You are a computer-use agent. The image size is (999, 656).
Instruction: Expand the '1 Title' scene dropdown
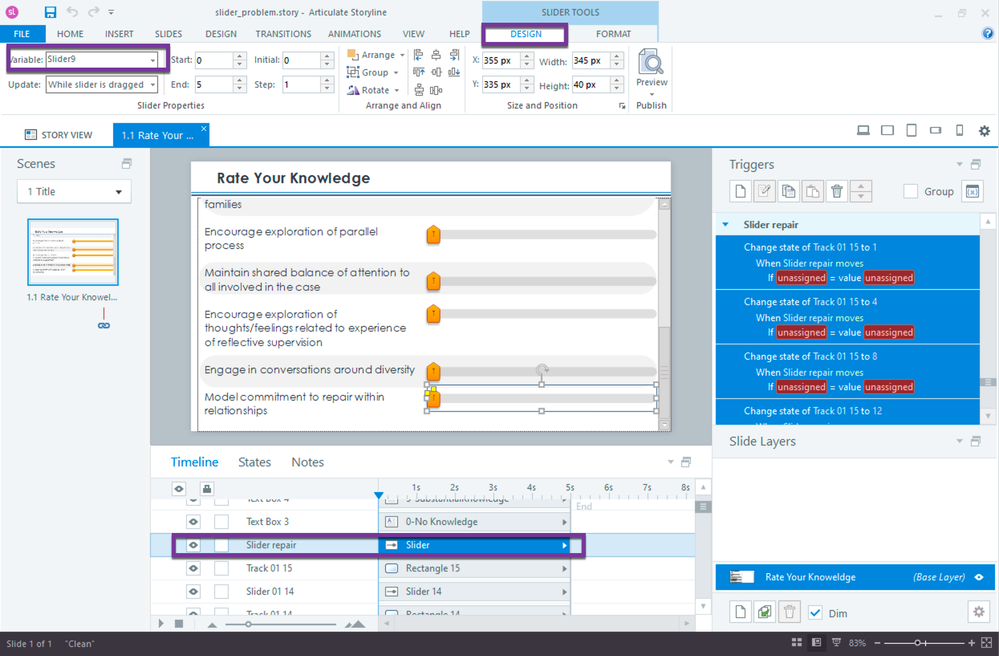[x=118, y=192]
